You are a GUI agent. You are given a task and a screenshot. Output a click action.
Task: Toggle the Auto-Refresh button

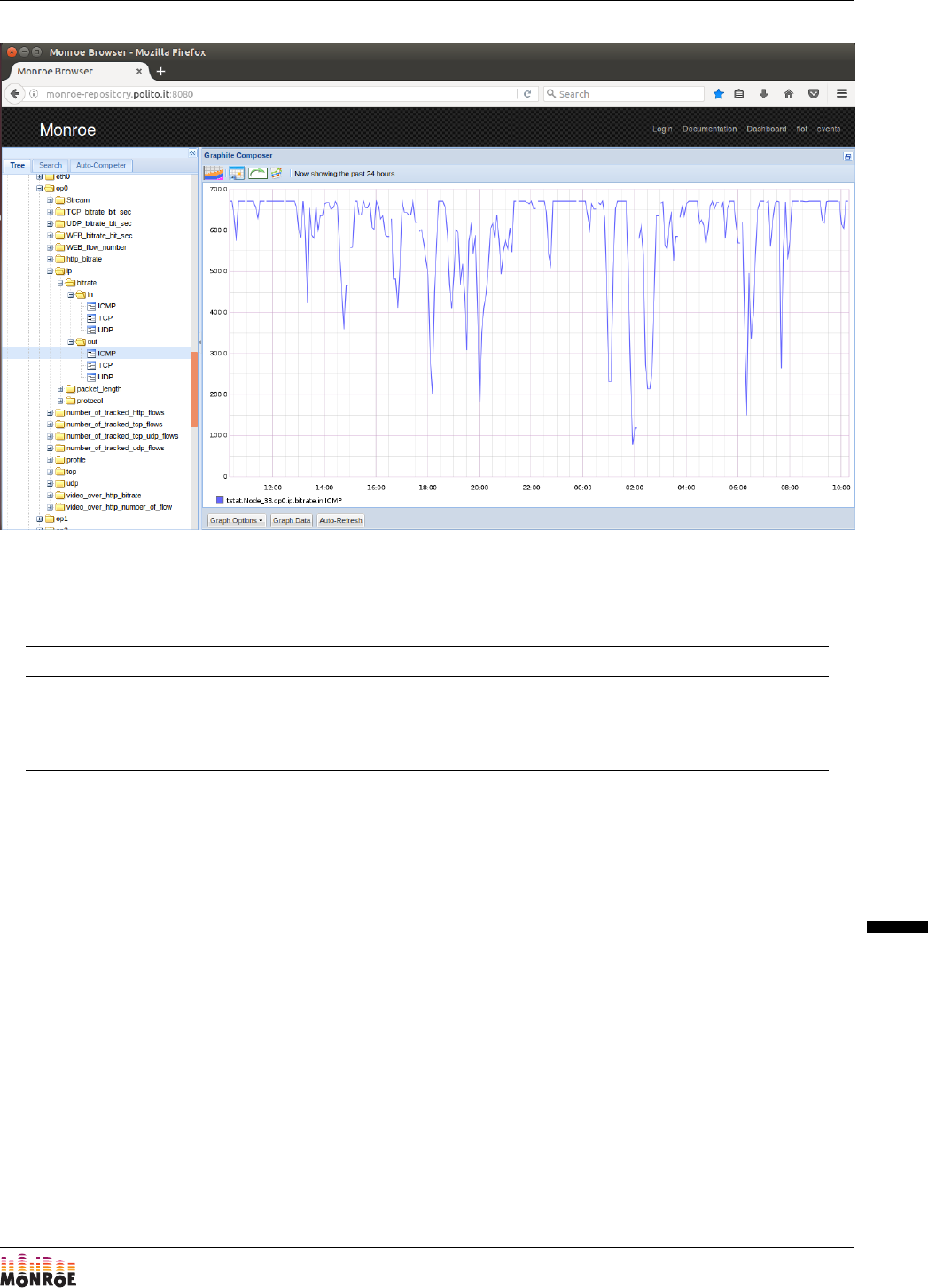coord(340,520)
